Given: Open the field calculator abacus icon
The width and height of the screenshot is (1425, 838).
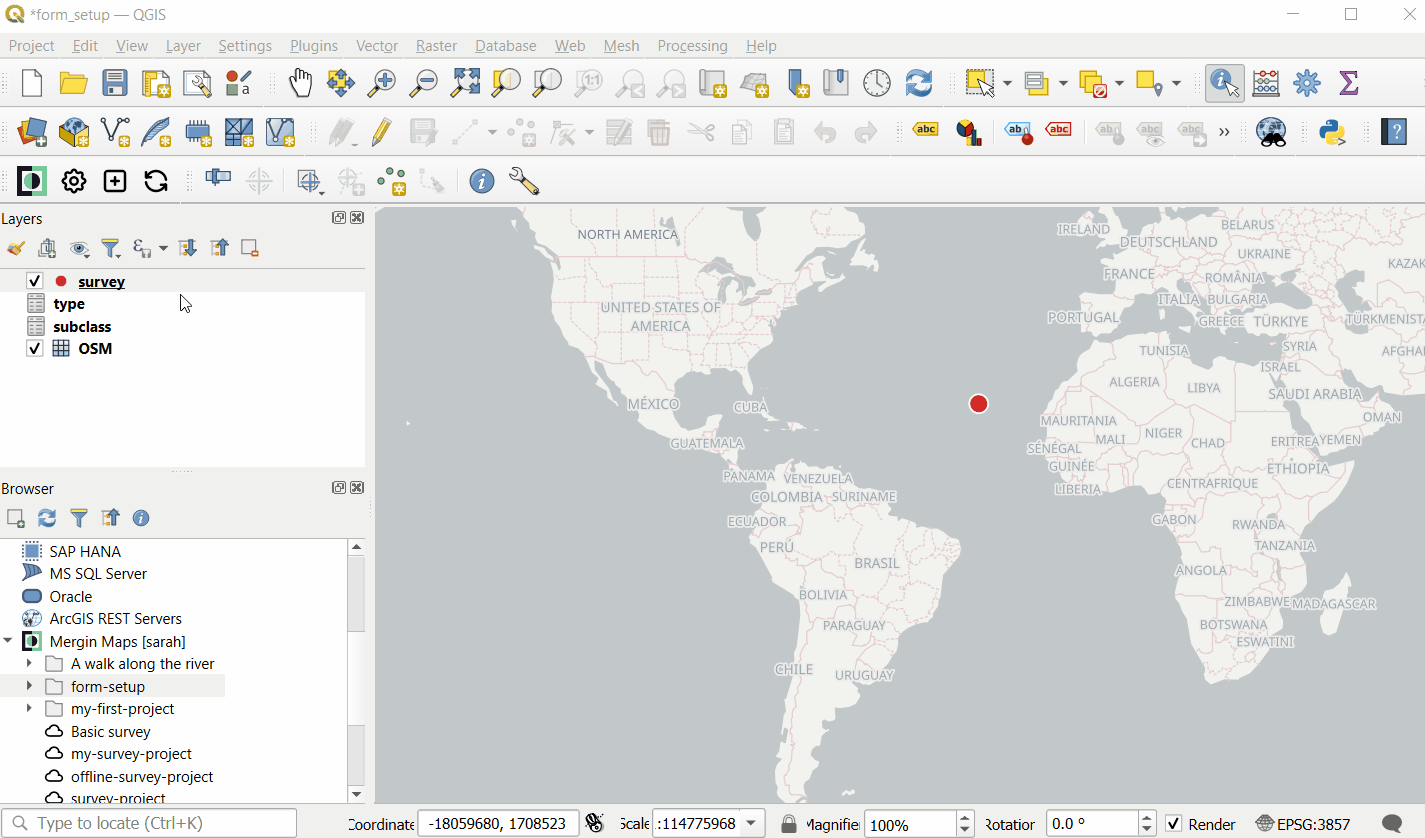Looking at the screenshot, I should coord(1266,83).
